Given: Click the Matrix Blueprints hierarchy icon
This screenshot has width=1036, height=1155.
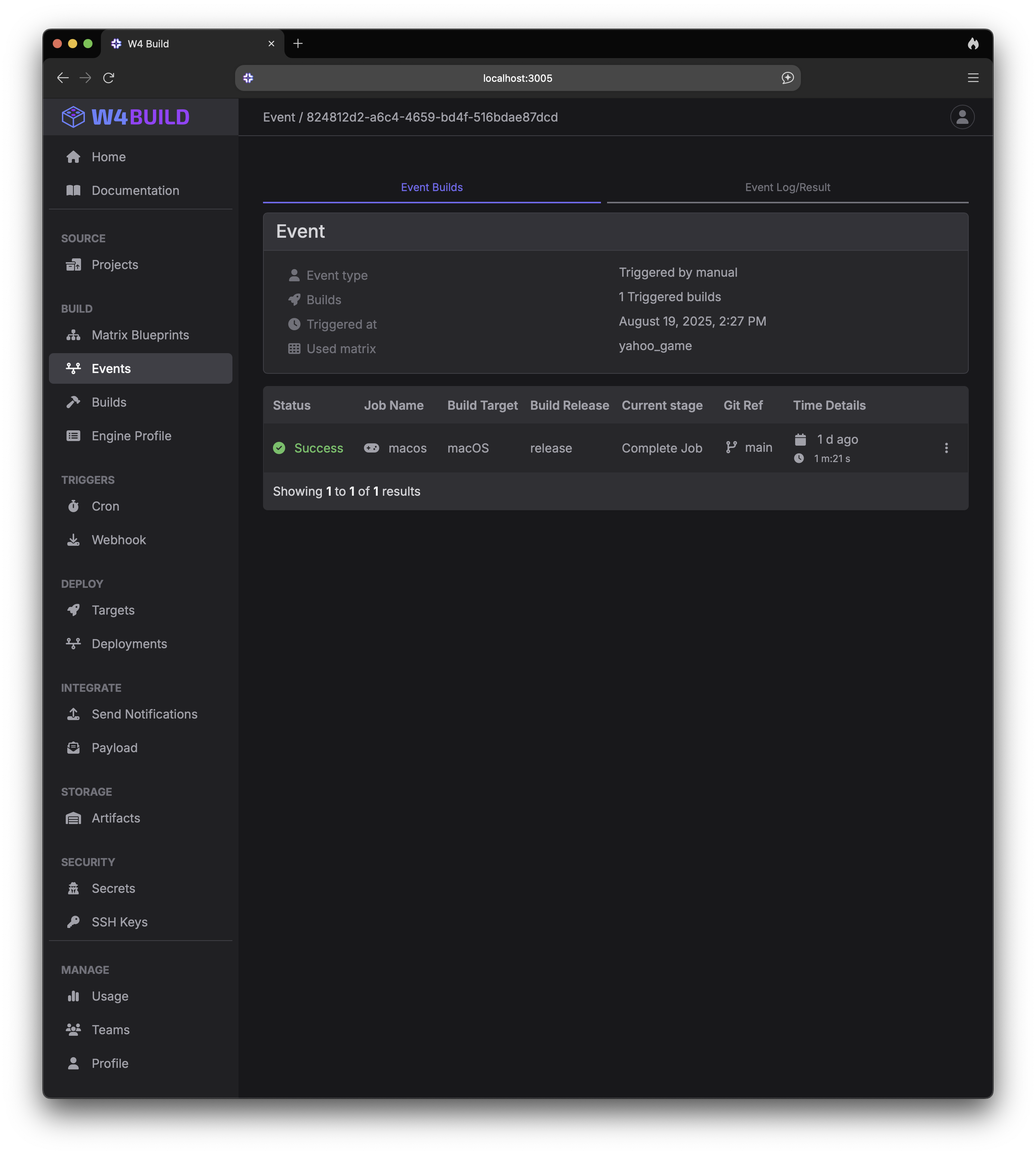Looking at the screenshot, I should click(73, 334).
